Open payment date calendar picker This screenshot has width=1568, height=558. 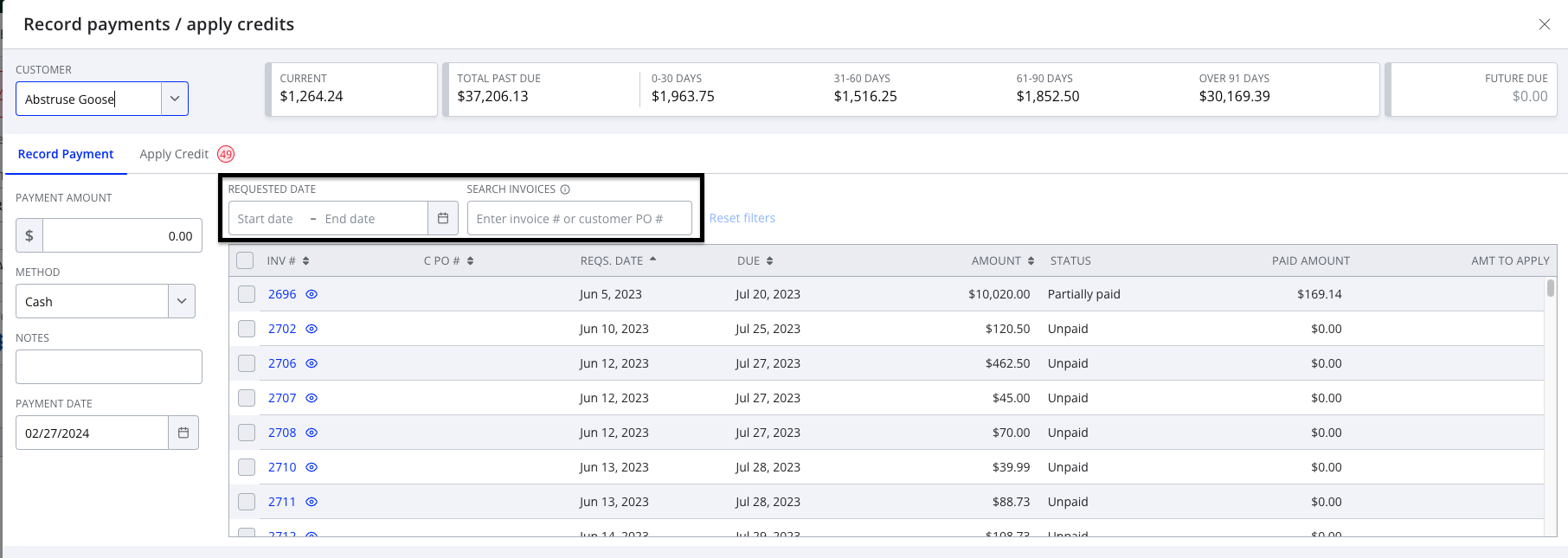point(183,433)
